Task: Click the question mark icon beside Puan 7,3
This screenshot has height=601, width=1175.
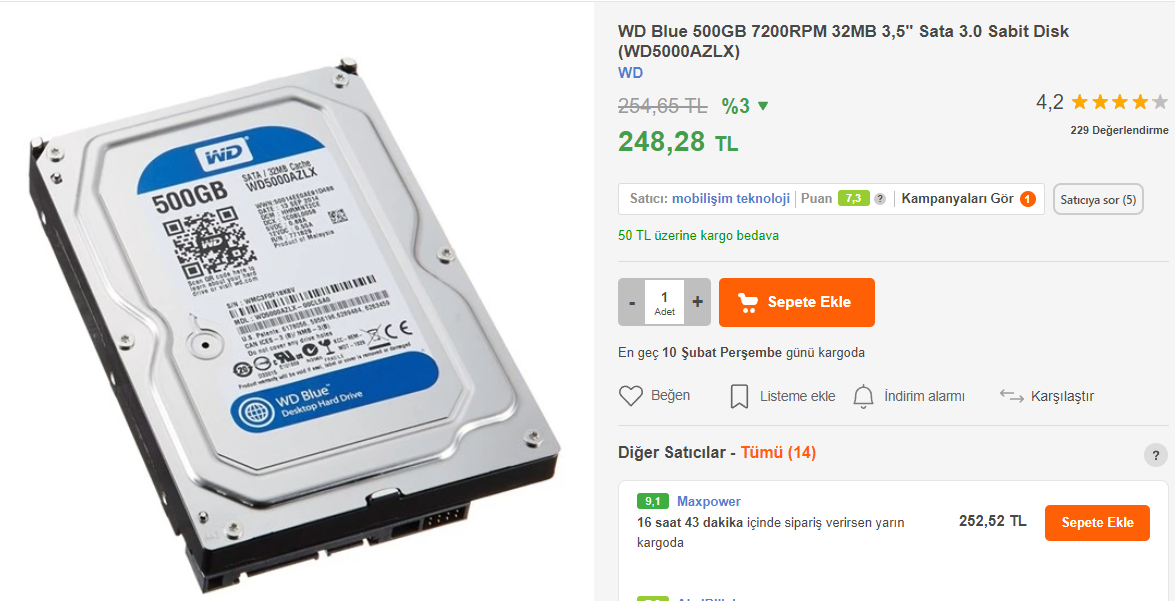Action: (x=880, y=199)
